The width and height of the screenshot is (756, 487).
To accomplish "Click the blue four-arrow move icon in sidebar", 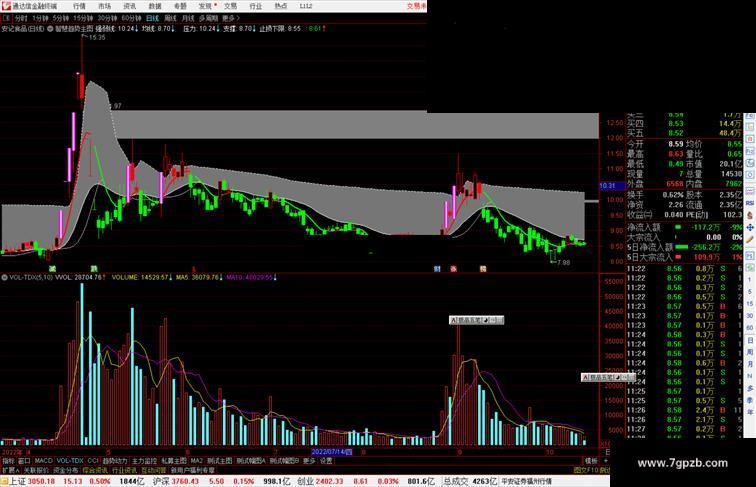I will 750,227.
